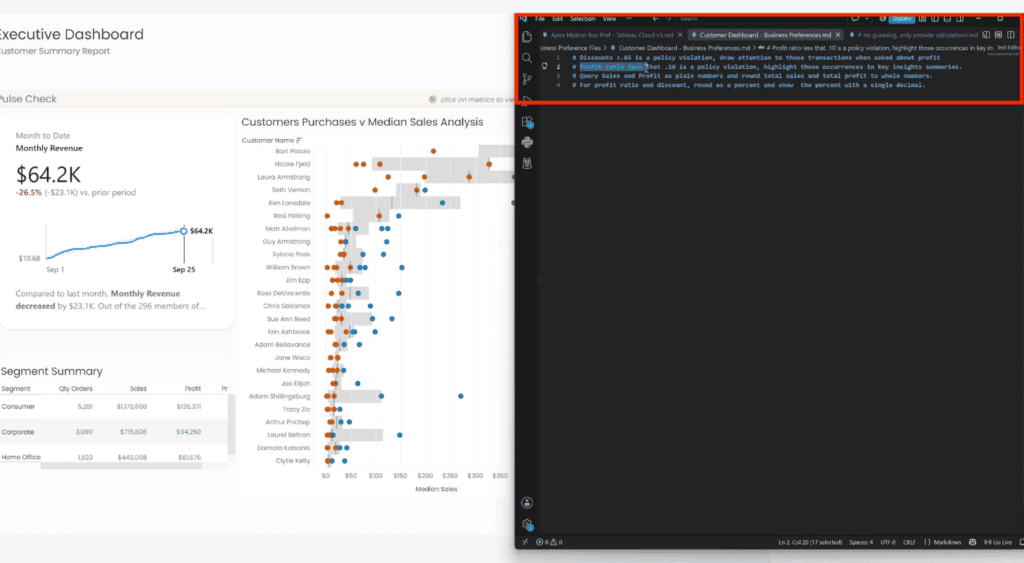Click the Update button in title bar
The height and width of the screenshot is (563, 1024).
tap(902, 19)
